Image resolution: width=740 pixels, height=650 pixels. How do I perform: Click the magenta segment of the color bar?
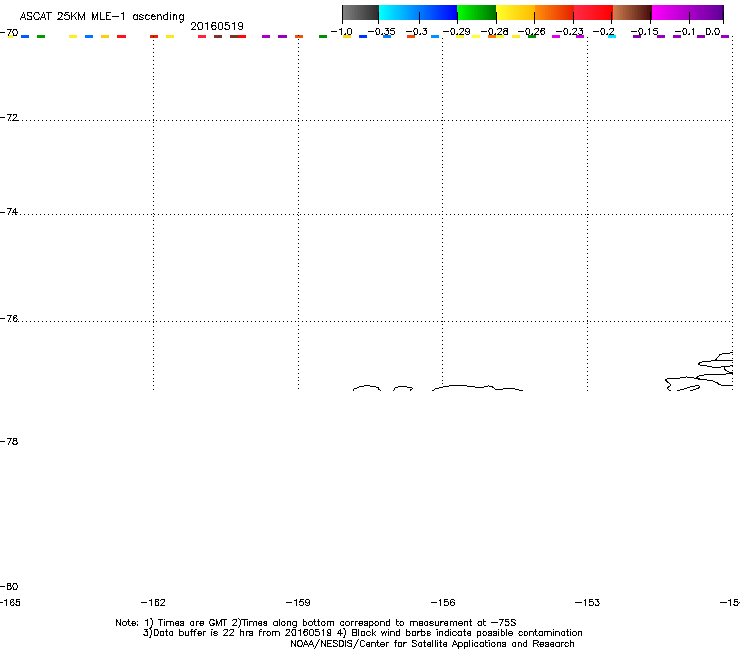[670, 13]
